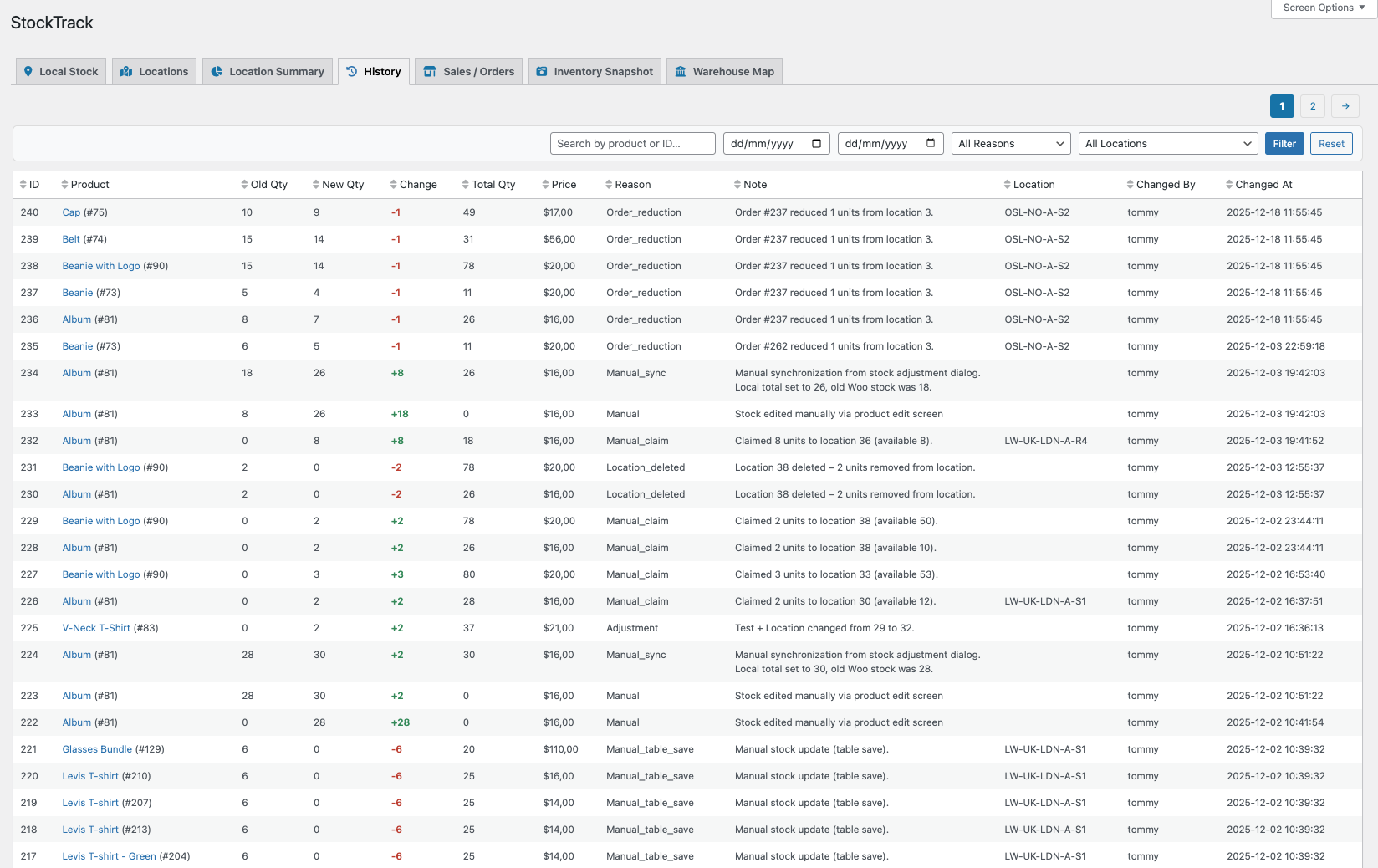Image resolution: width=1378 pixels, height=868 pixels.
Task: Click the building icon on Warehouse Map tab
Action: [681, 72]
